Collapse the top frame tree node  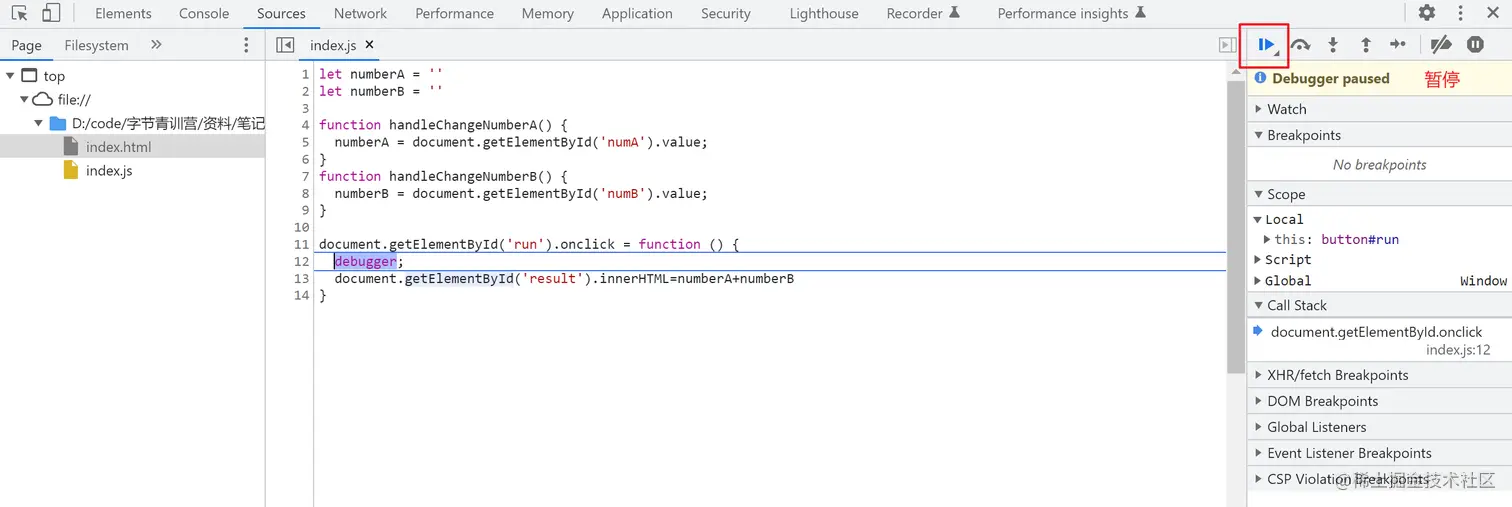click(10, 75)
